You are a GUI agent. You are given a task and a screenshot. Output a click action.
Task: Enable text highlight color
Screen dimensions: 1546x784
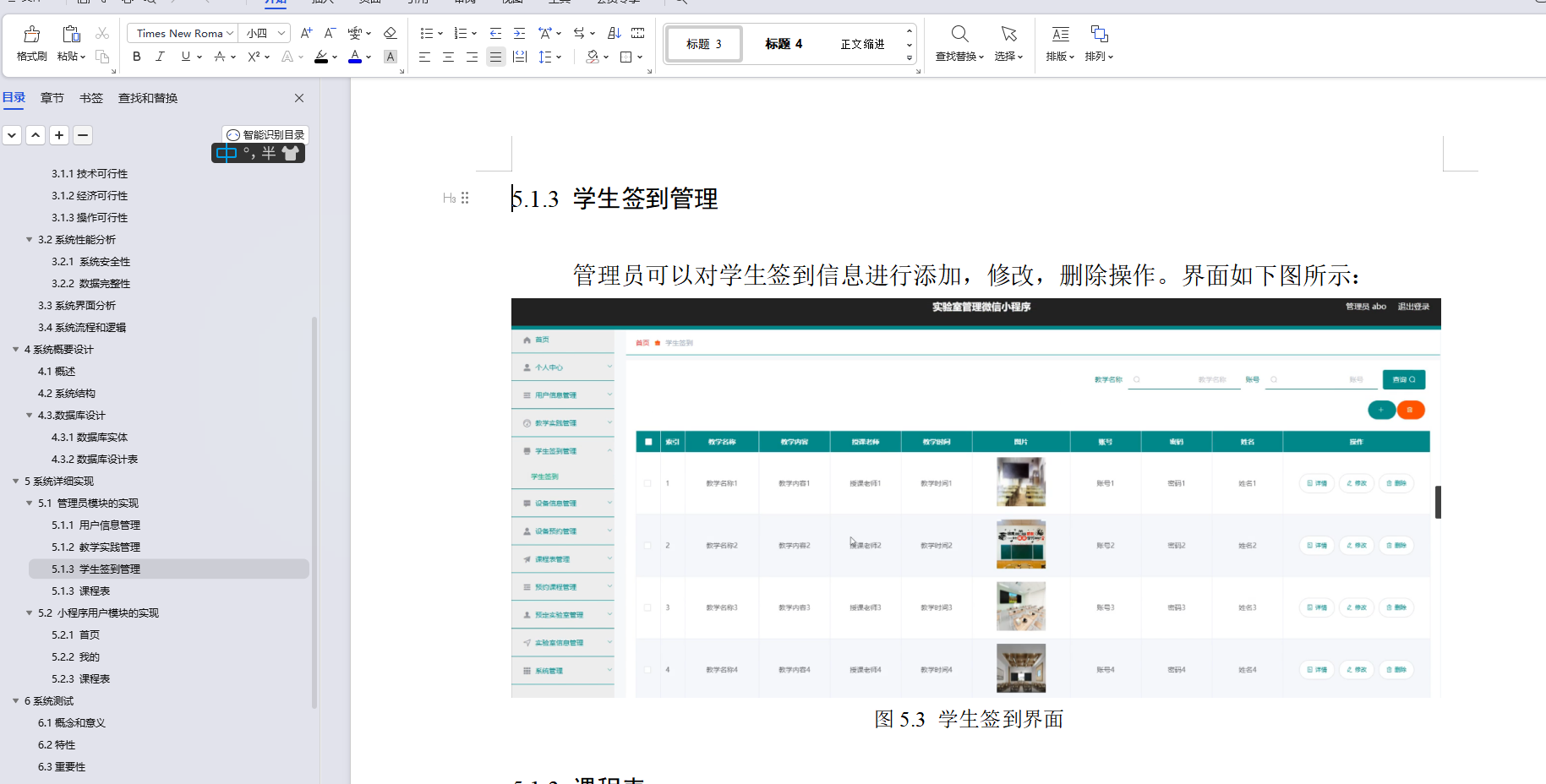[322, 57]
